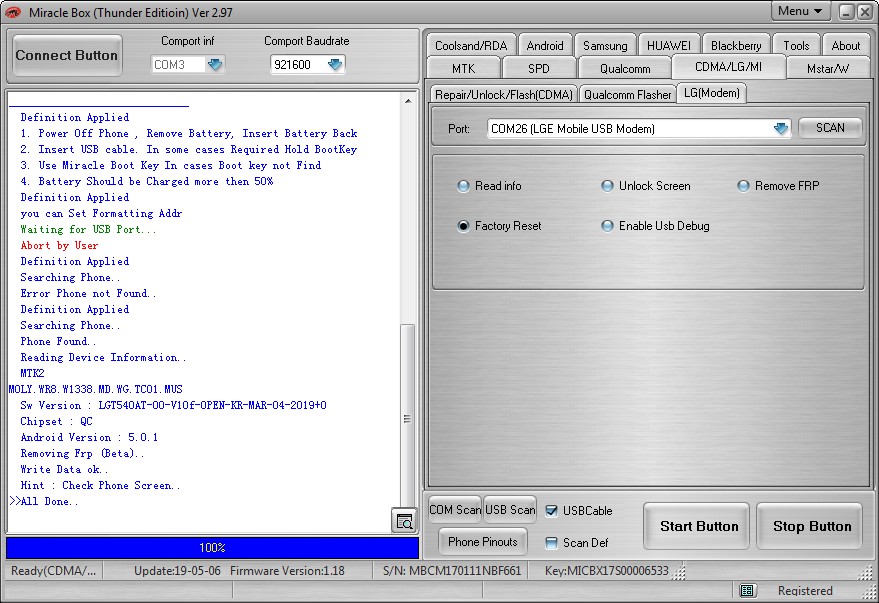Click the 'Phone Found..' log line
This screenshot has width=879, height=603.
coord(58,341)
